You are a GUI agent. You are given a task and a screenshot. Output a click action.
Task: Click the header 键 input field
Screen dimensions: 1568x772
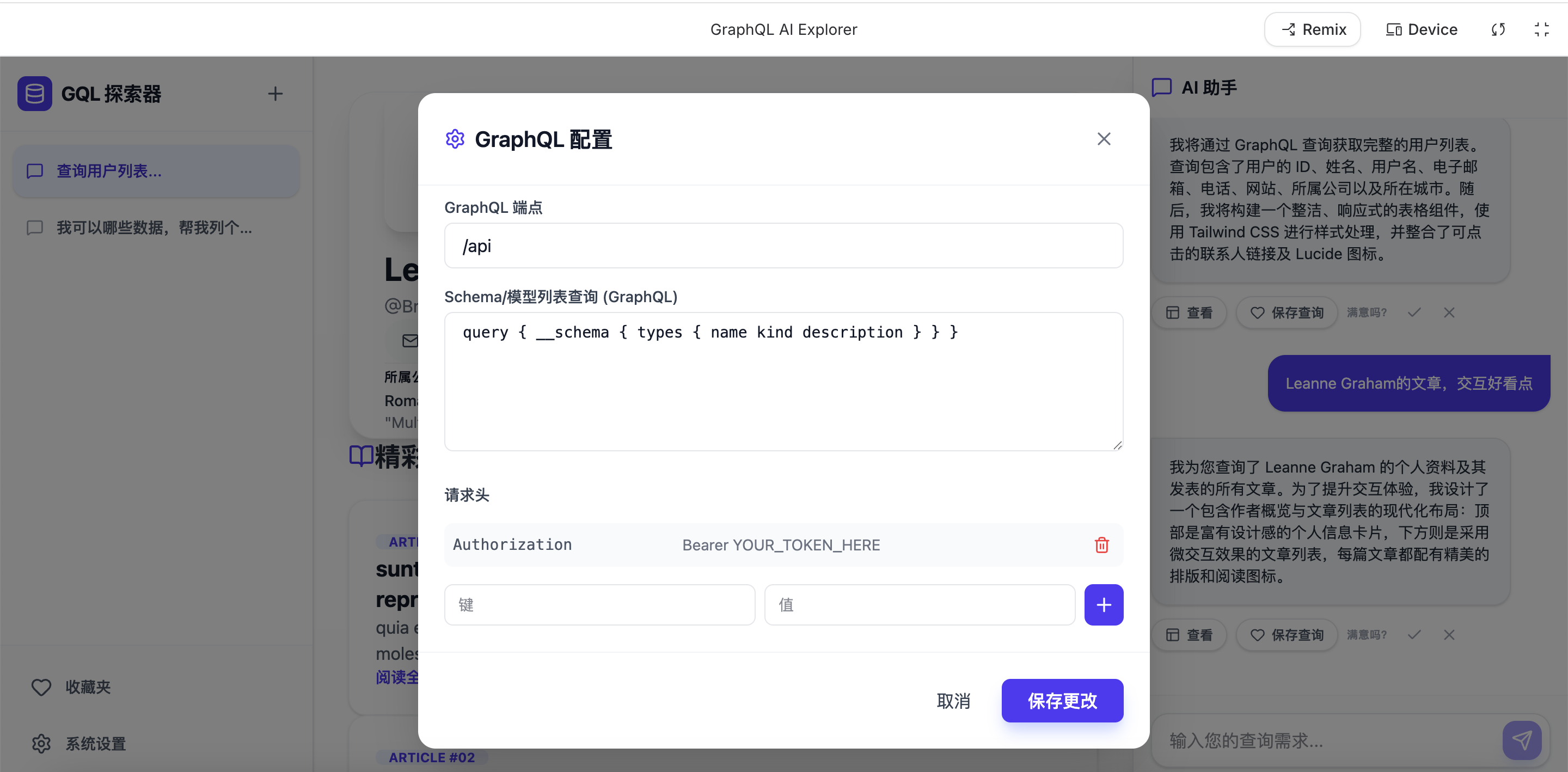[x=599, y=604]
